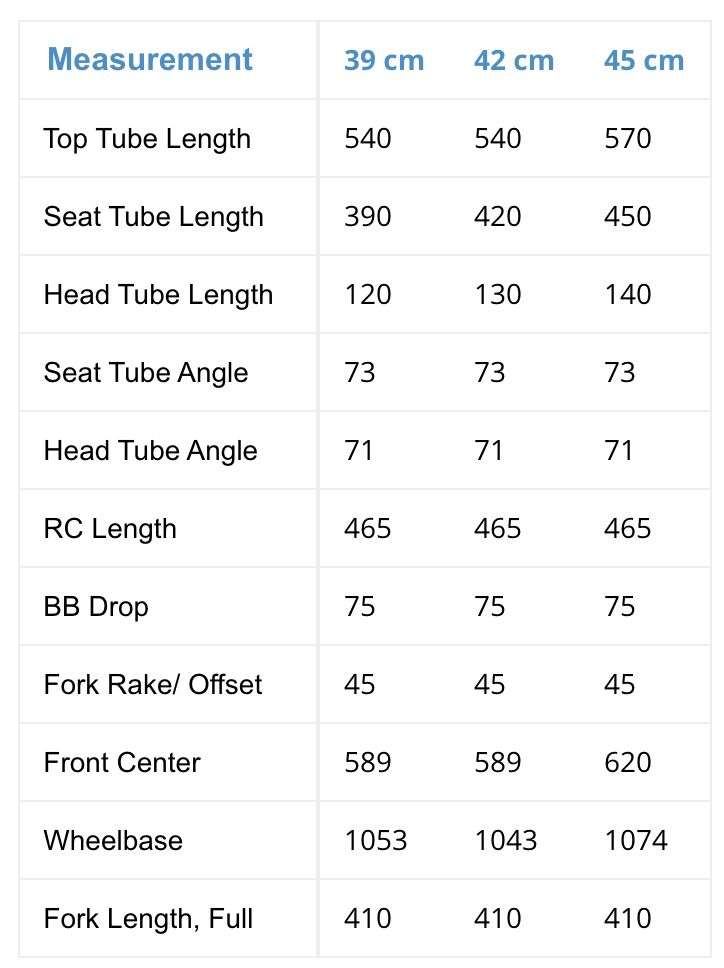724x968 pixels.
Task: Click the 1074 wheelbase value
Action: click(x=636, y=840)
